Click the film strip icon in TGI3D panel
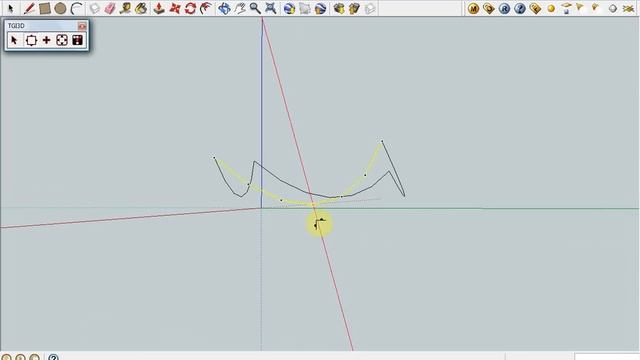The image size is (640, 360). point(78,40)
